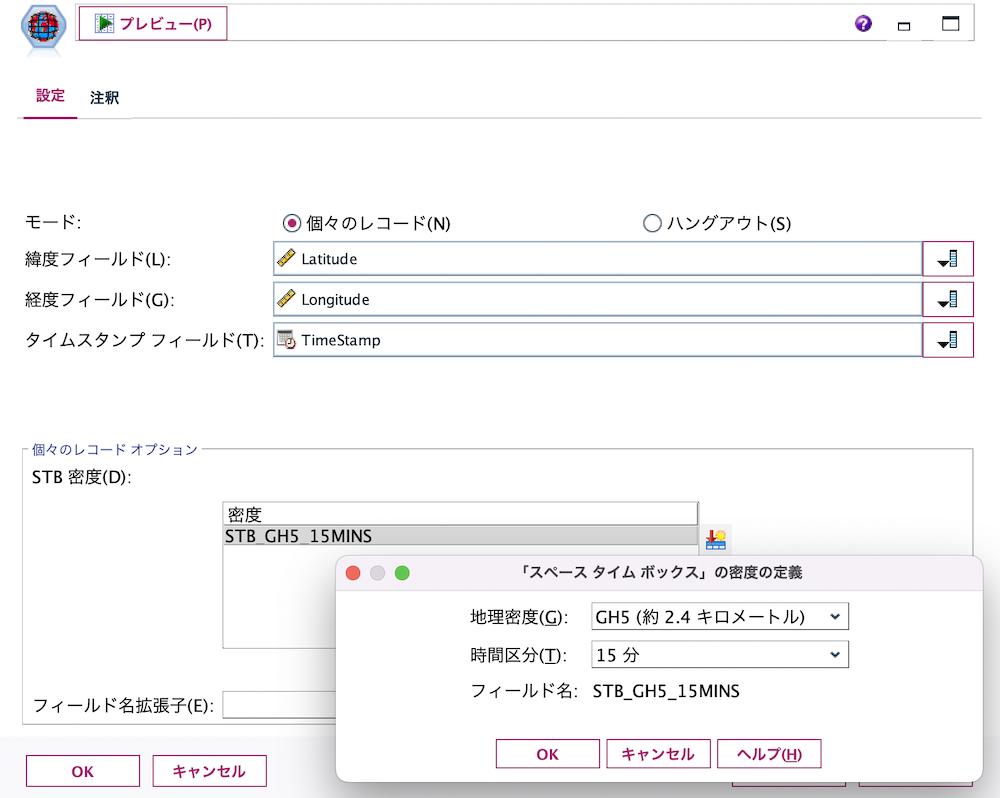Switch to the 注釈 tab
Image resolution: width=1000 pixels, height=798 pixels.
pos(104,97)
